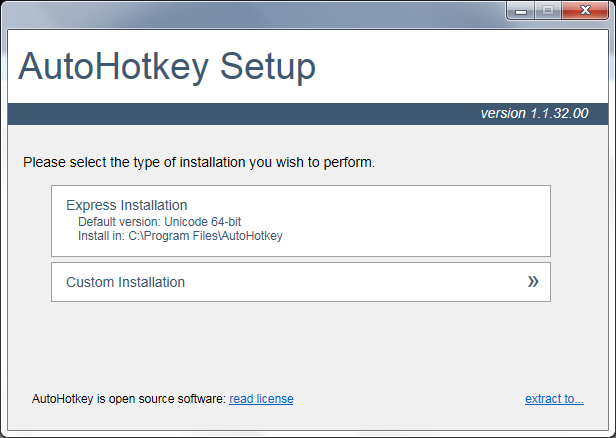Click the extract to... link
Viewport: 616px width, 438px height.
[554, 399]
